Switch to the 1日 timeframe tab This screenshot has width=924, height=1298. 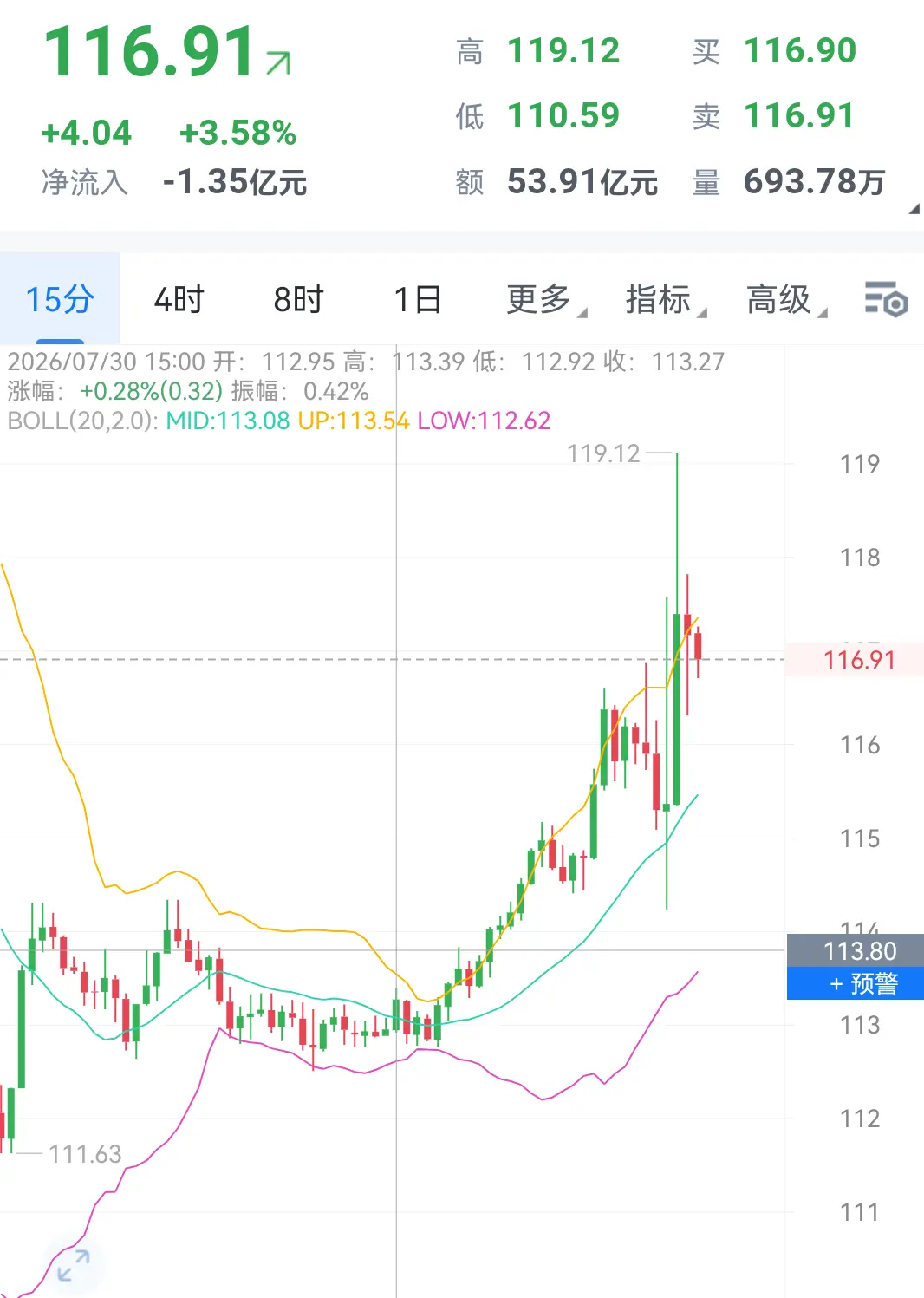click(419, 299)
